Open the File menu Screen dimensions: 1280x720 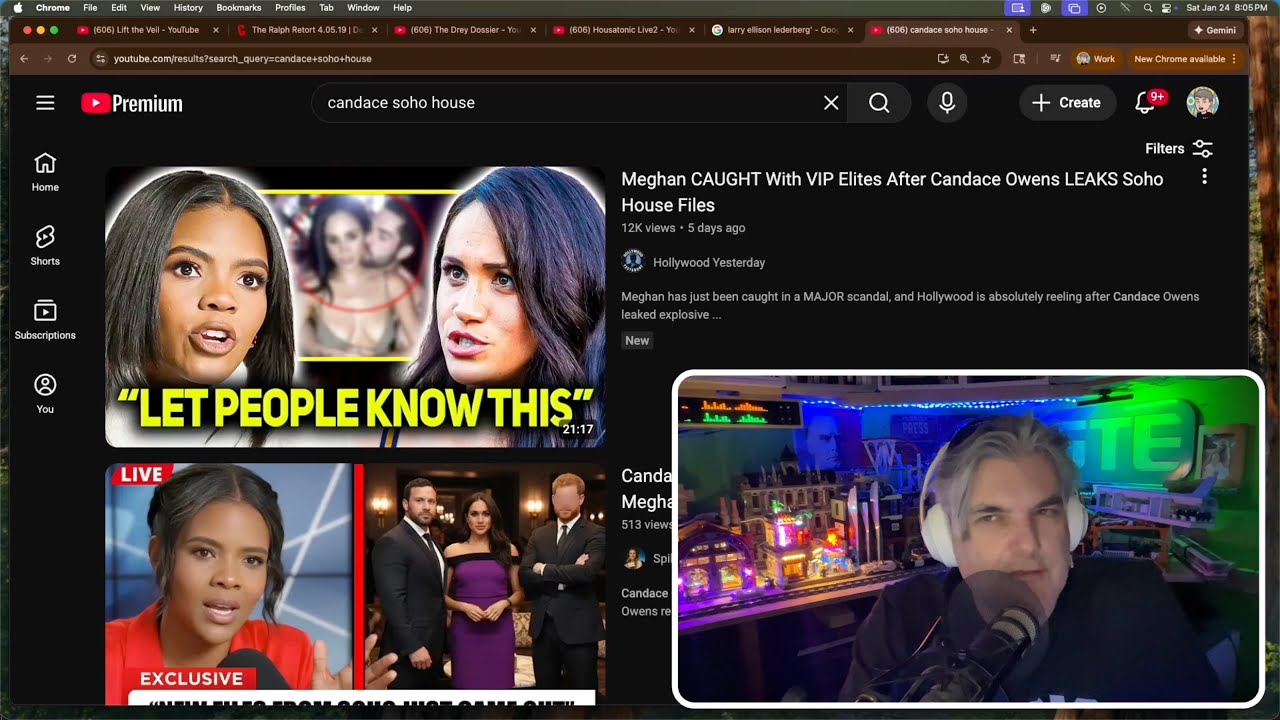tap(90, 7)
